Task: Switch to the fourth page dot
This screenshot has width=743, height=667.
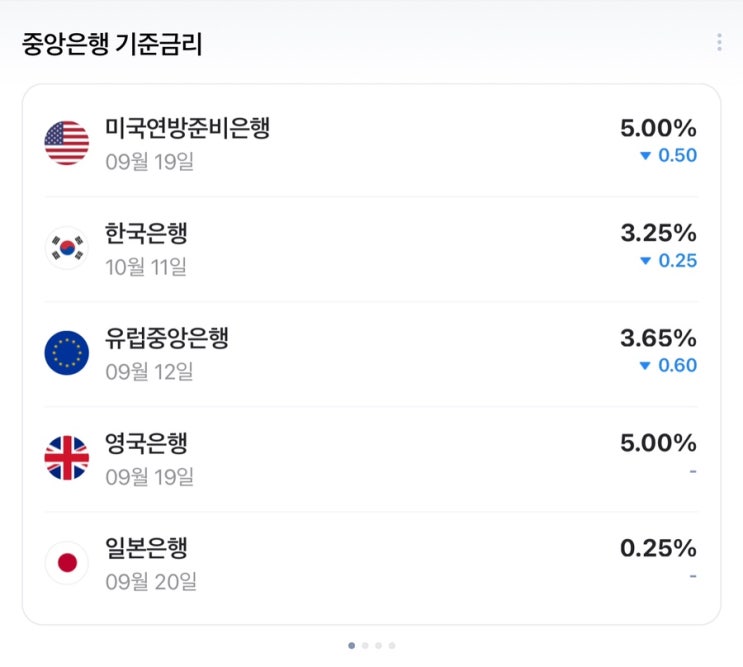Action: pyautogui.click(x=392, y=646)
